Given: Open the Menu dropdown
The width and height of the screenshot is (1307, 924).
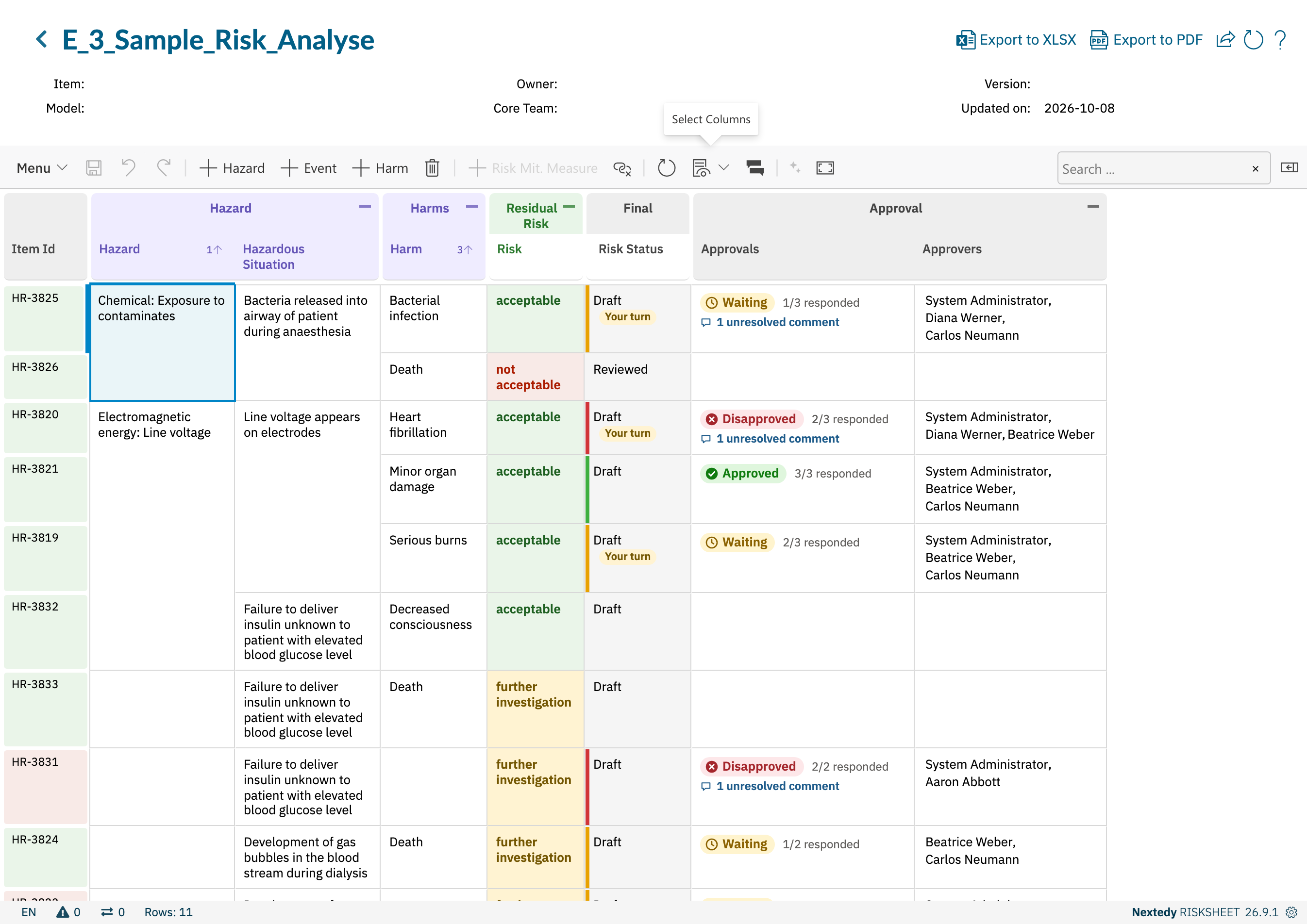Looking at the screenshot, I should [x=42, y=168].
